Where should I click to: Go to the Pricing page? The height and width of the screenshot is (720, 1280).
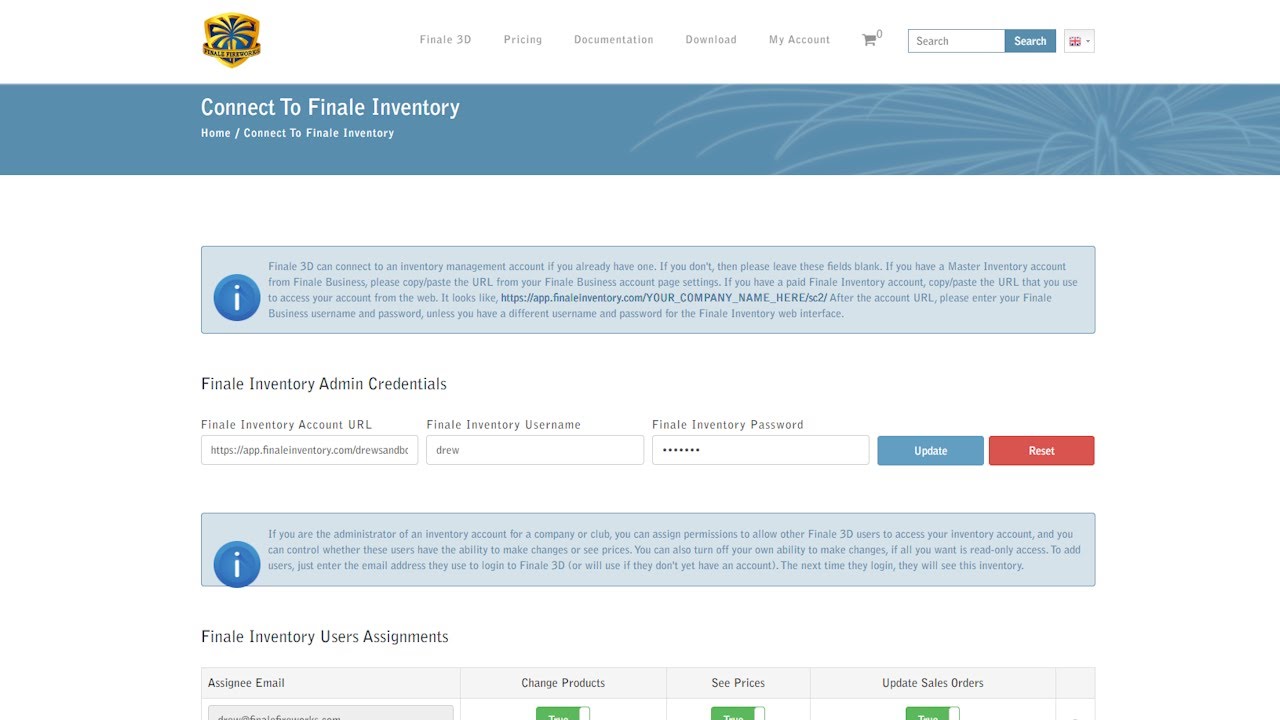tap(523, 40)
